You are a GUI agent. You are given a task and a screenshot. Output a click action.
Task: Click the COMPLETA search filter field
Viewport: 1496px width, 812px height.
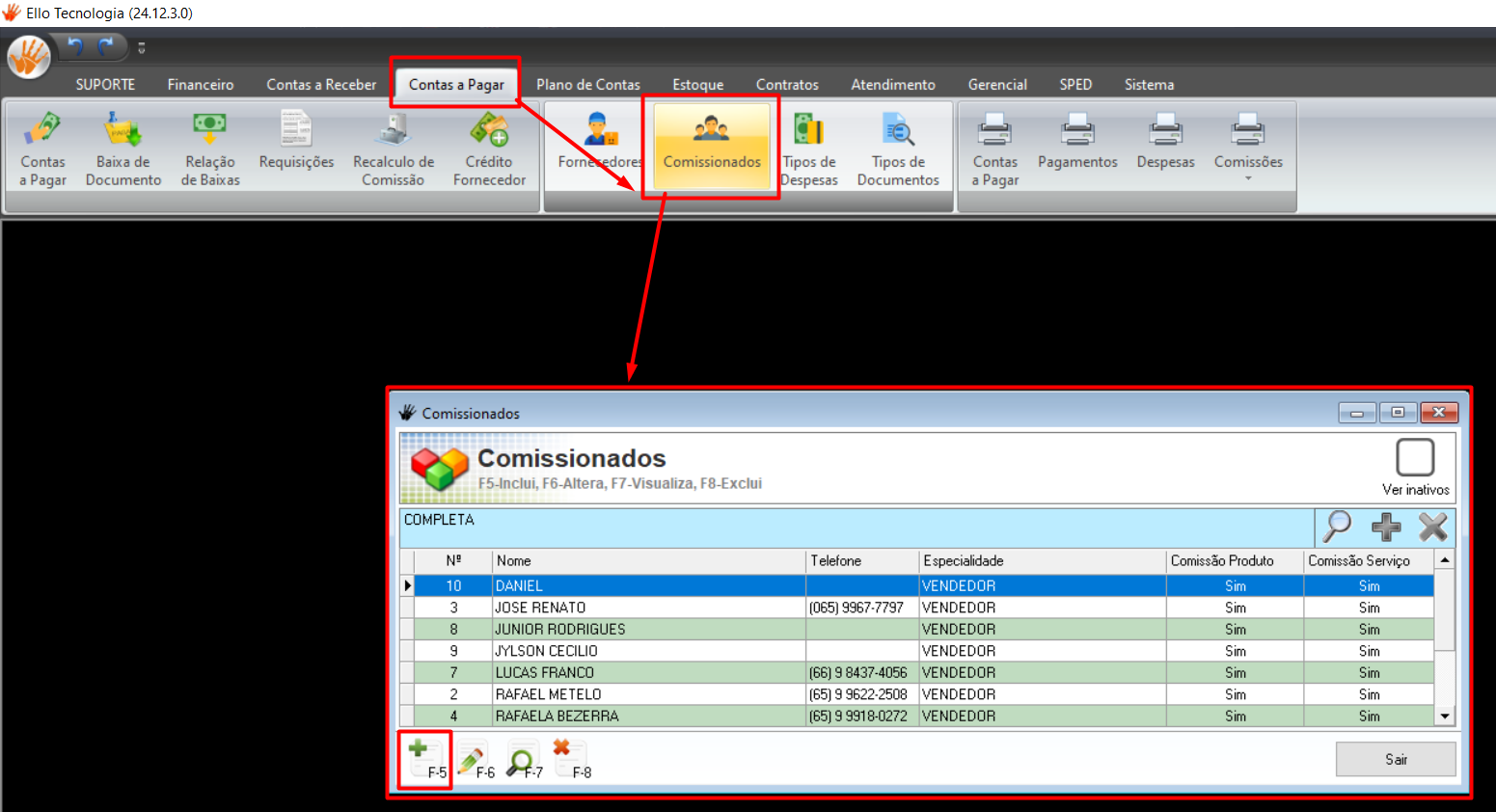coord(857,528)
